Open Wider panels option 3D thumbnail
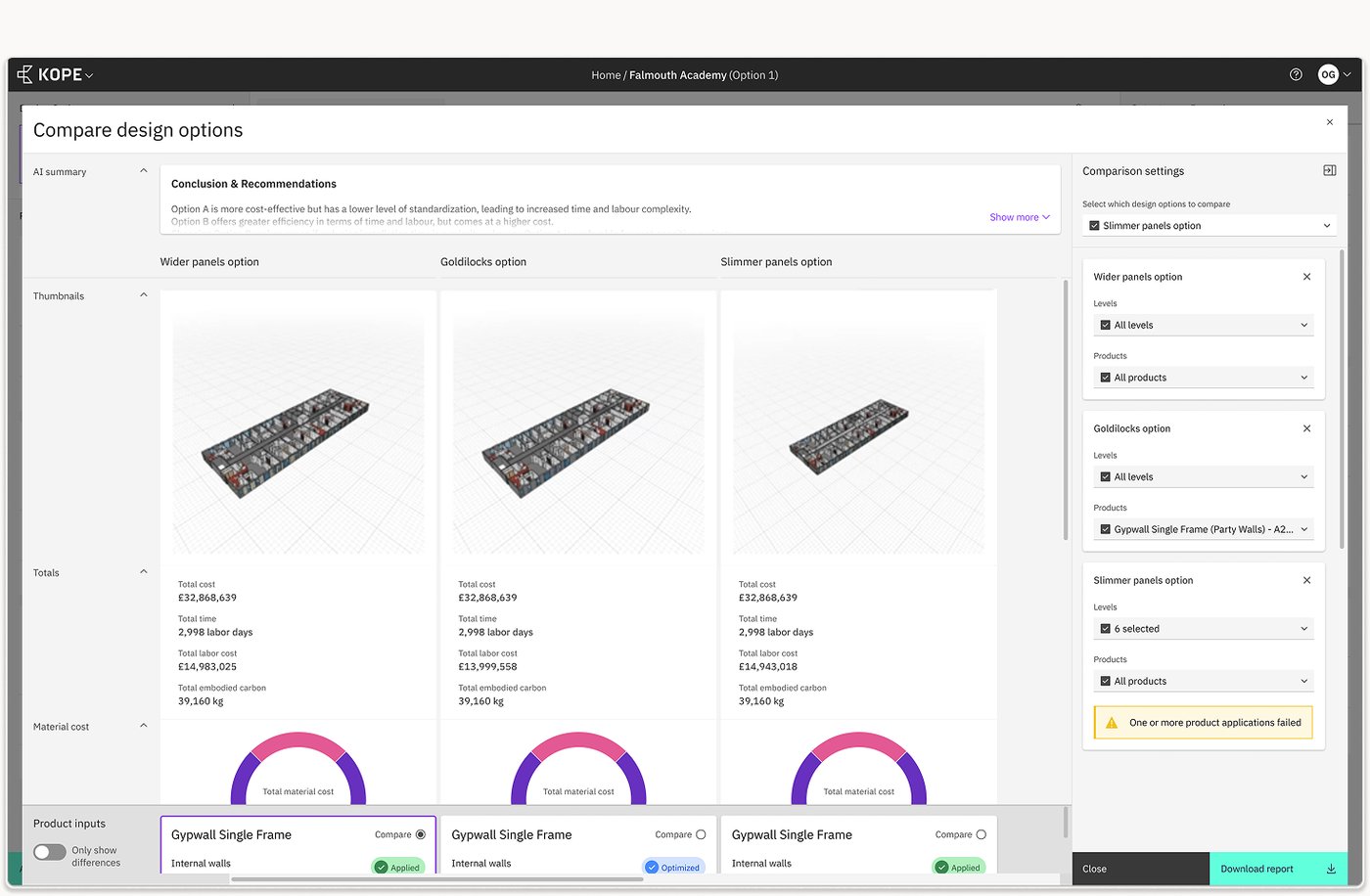This screenshot has height=896, width=1370. pos(298,427)
